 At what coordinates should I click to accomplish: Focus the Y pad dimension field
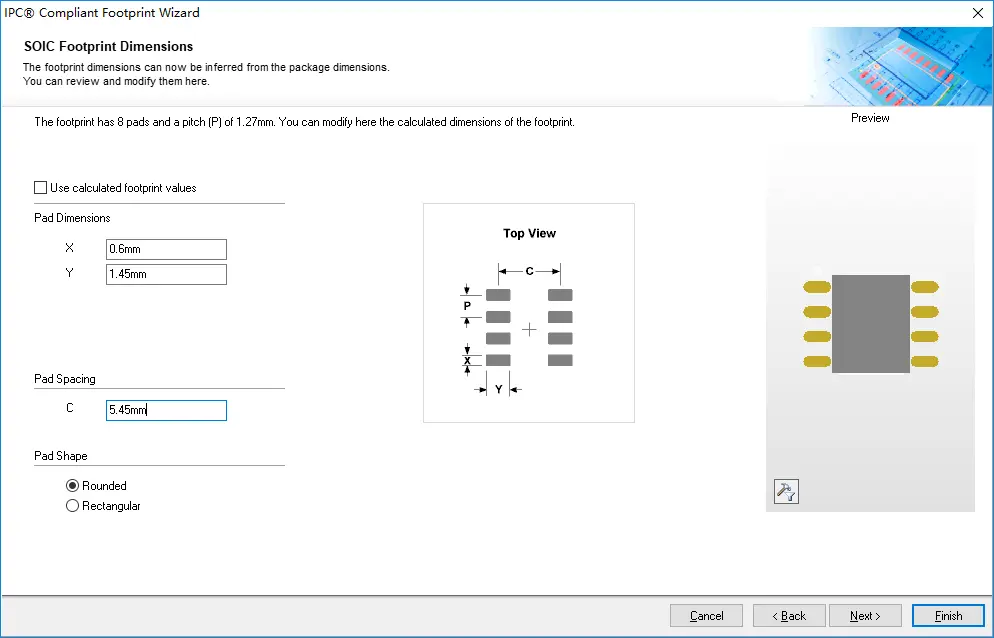point(166,274)
